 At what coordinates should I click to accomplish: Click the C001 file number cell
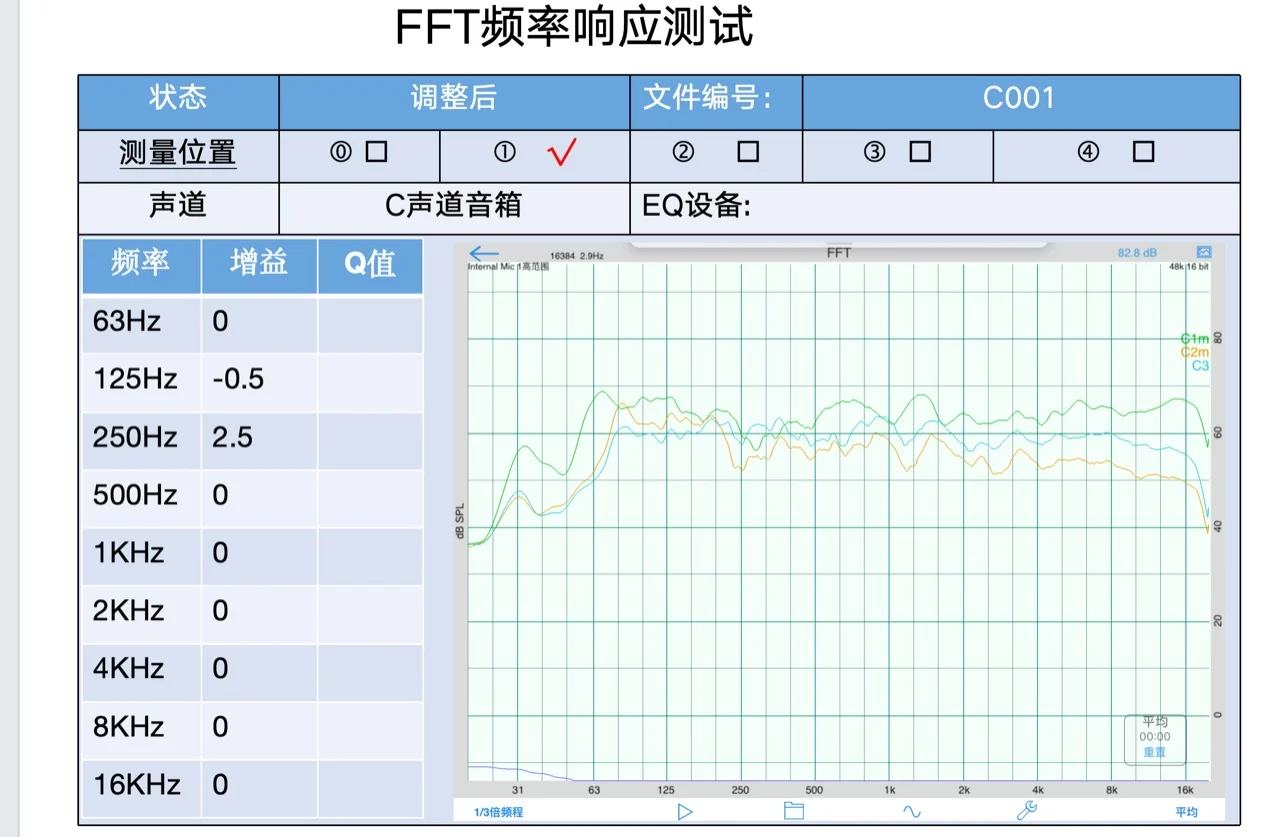tap(1021, 101)
